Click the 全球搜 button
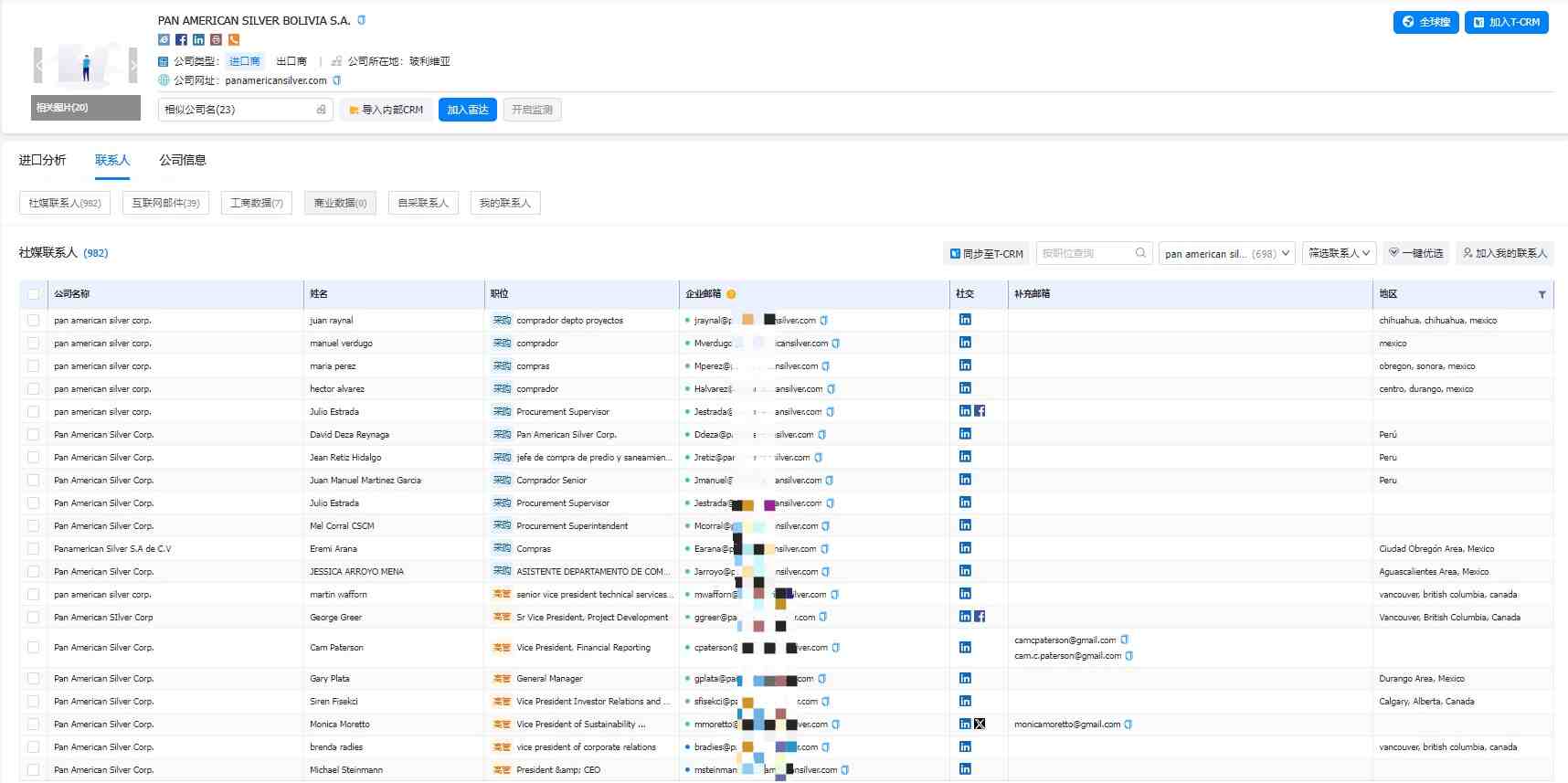The width and height of the screenshot is (1568, 783). [x=1425, y=22]
